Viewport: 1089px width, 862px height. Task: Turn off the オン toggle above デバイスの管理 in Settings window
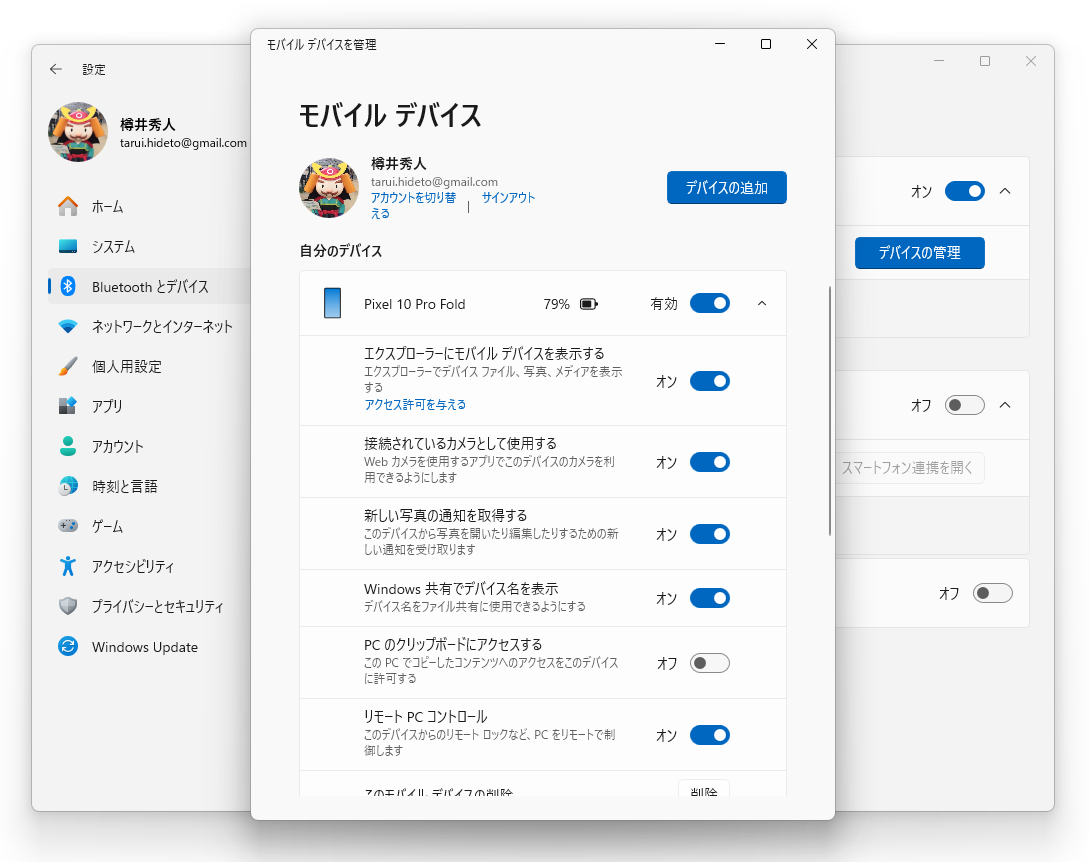[965, 191]
